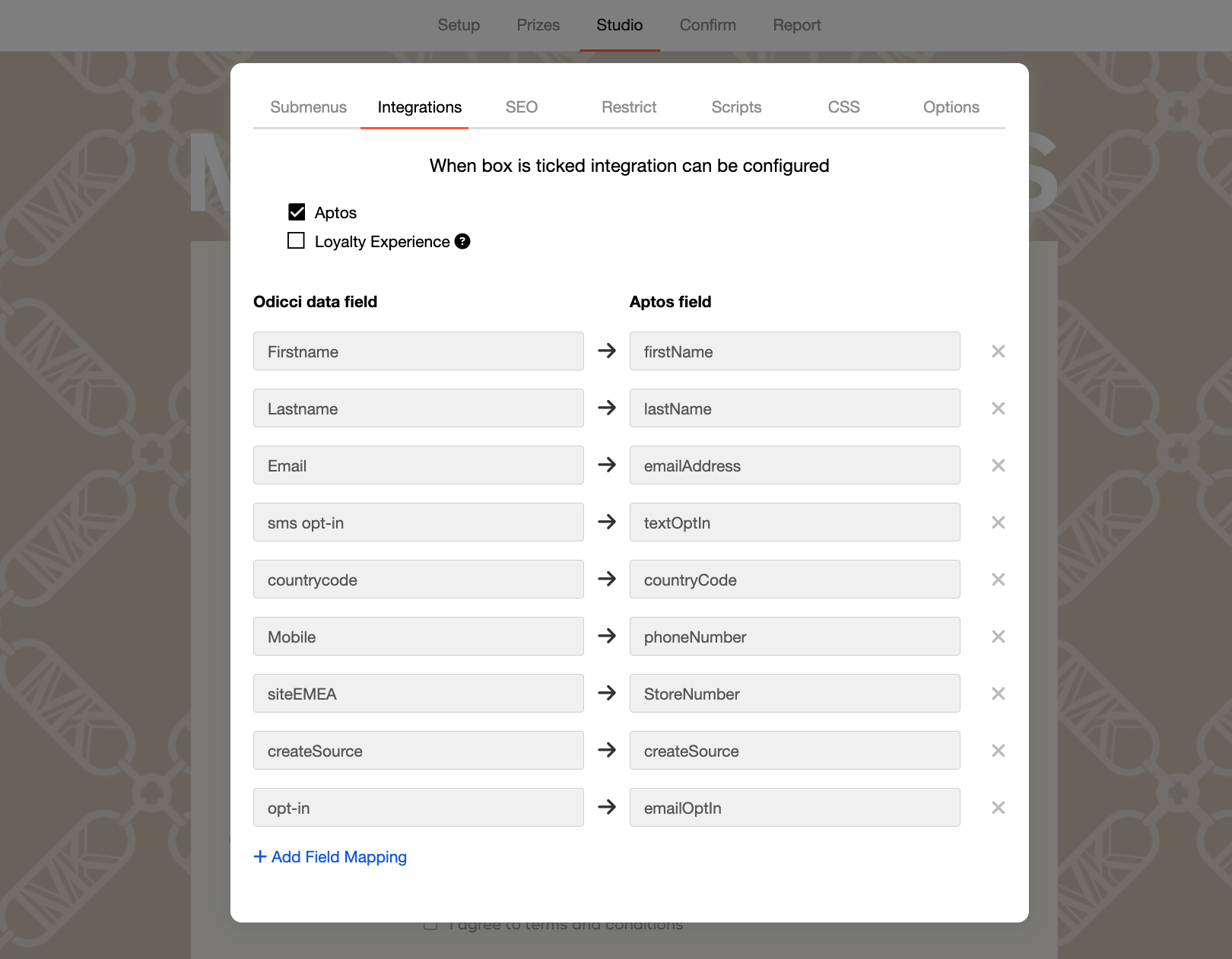This screenshot has width=1232, height=959.
Task: Click the siteEMEA data field
Action: point(418,694)
